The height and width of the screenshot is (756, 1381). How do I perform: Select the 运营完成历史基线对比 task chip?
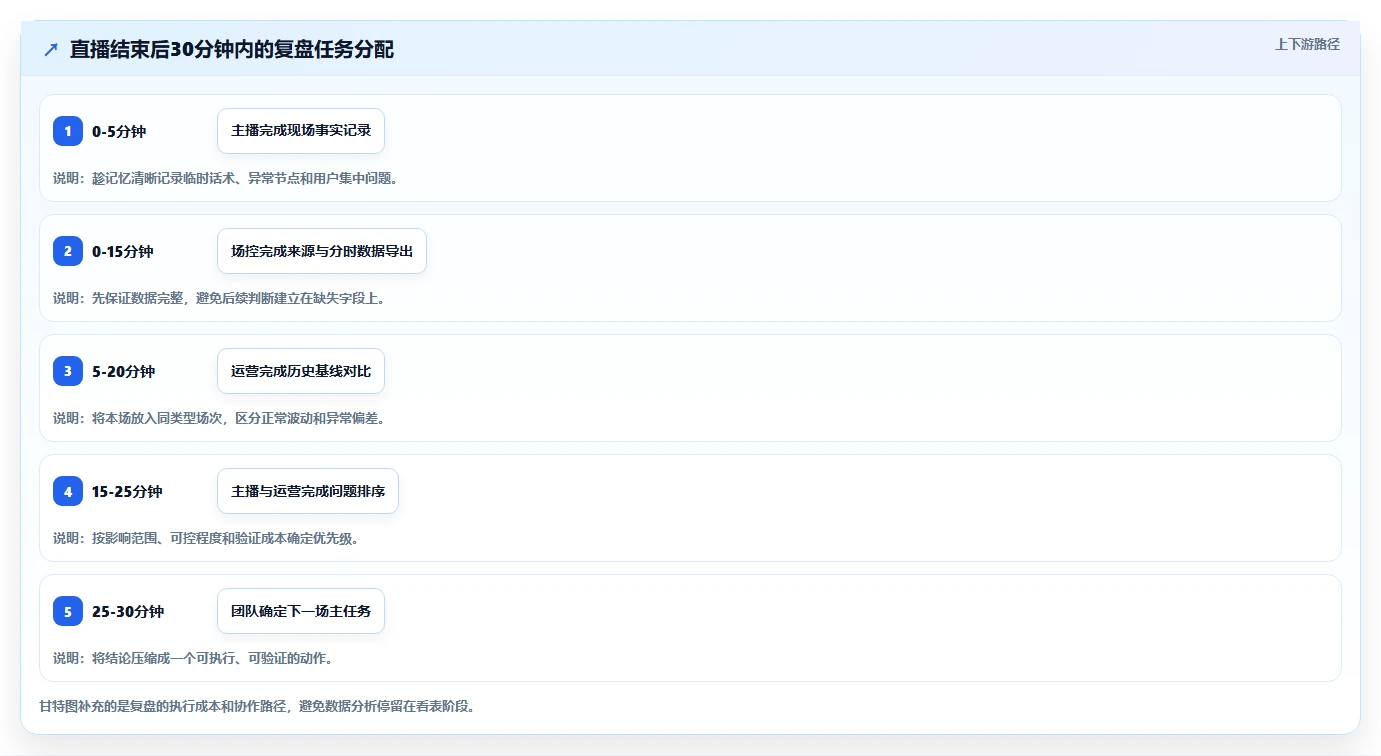pyautogui.click(x=301, y=371)
